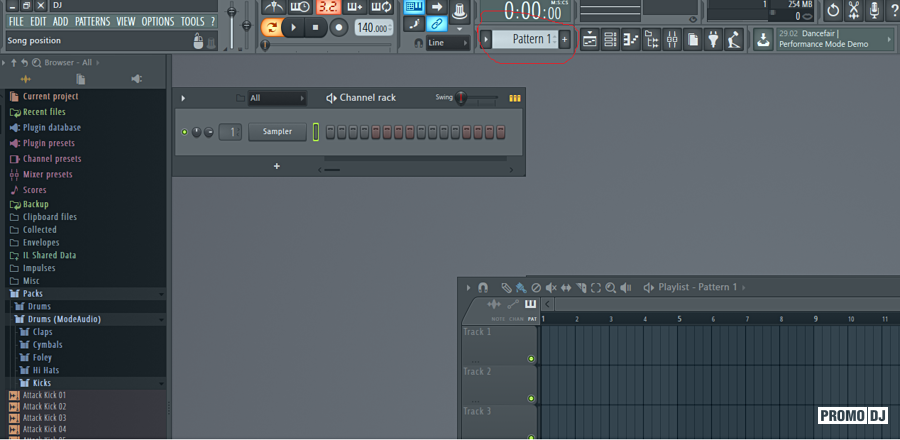The height and width of the screenshot is (440, 900).
Task: Open the Playlist view from toolbar
Action: coord(589,40)
